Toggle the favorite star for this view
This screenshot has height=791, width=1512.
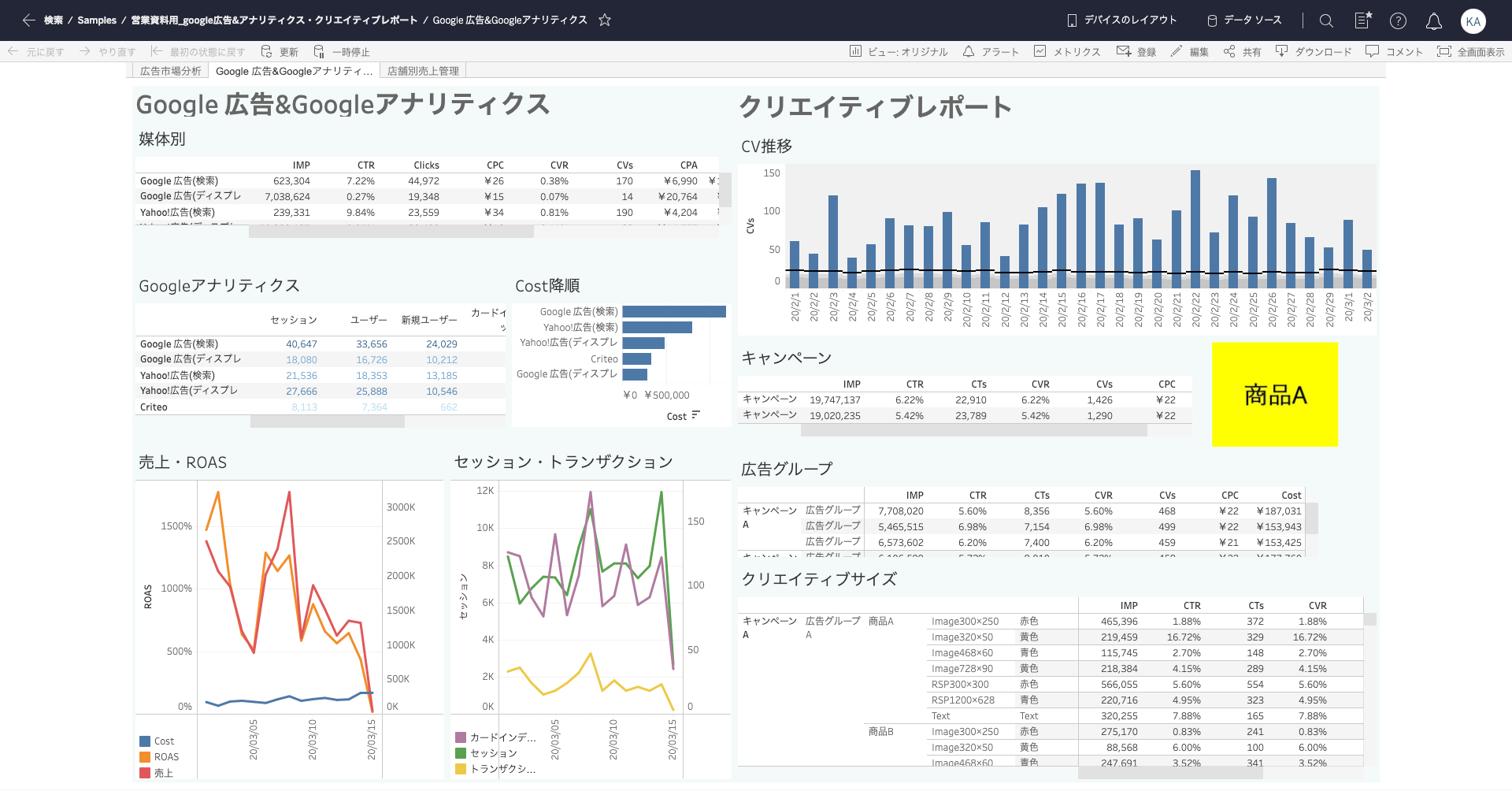tap(605, 20)
